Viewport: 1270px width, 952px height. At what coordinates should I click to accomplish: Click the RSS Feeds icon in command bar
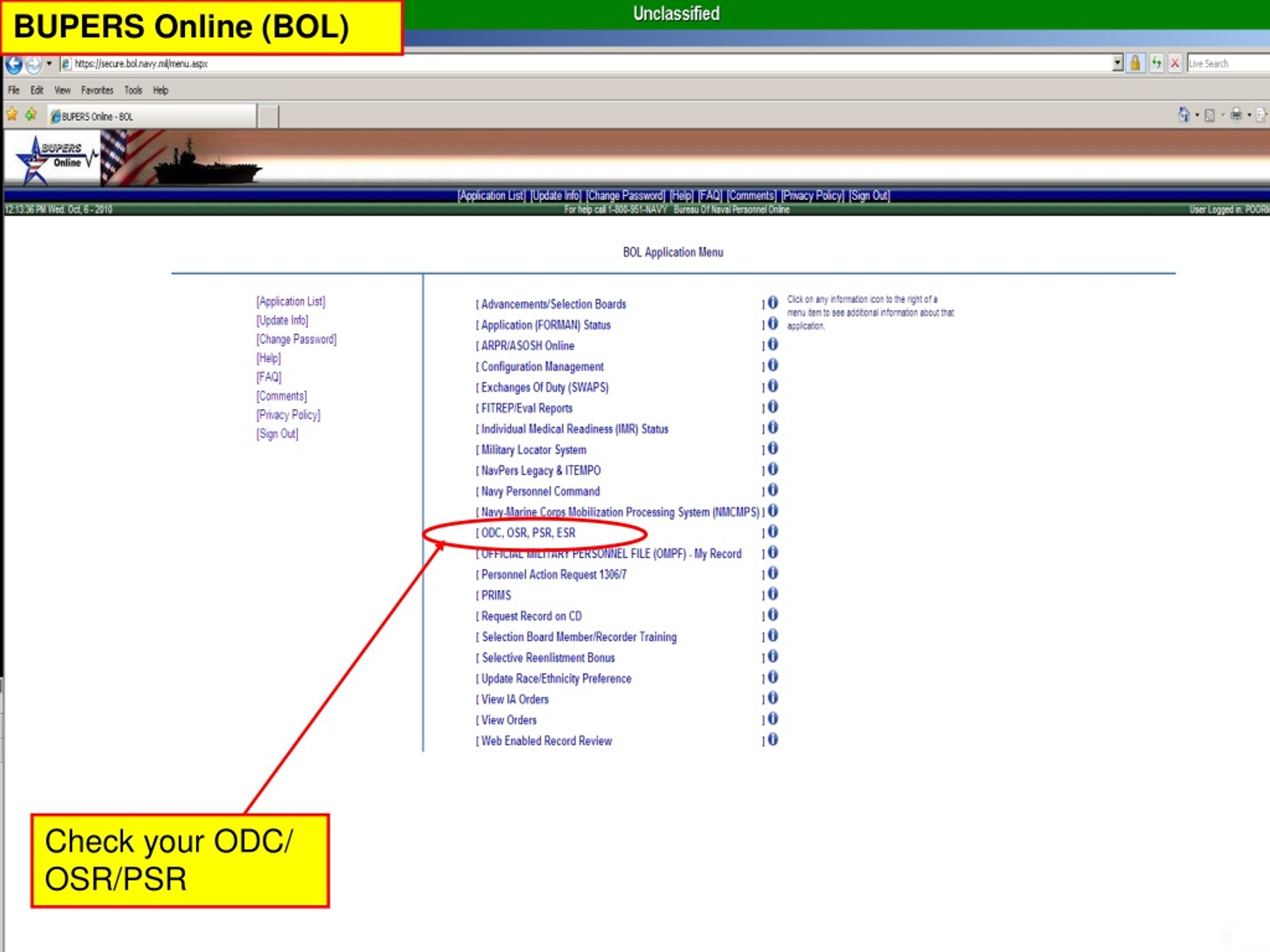pyautogui.click(x=1209, y=116)
